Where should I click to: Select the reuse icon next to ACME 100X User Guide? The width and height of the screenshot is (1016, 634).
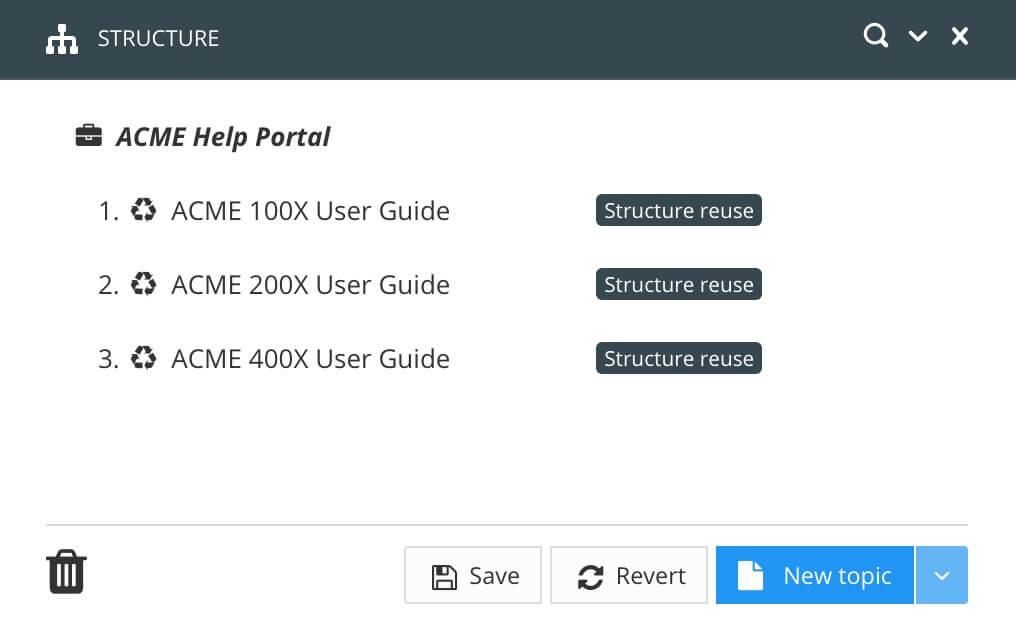point(144,210)
